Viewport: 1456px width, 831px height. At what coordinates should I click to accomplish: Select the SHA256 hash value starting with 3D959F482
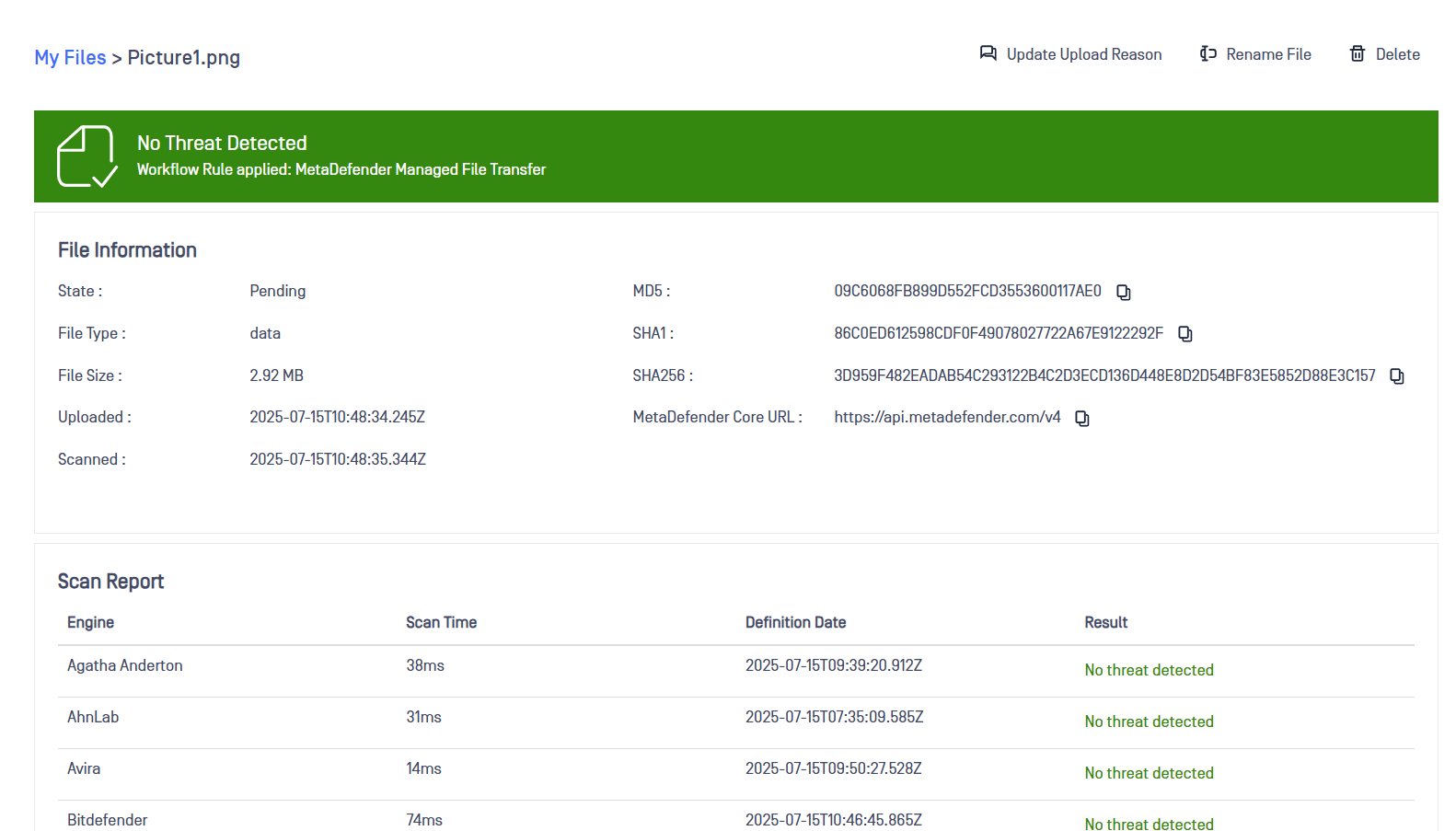point(1104,375)
